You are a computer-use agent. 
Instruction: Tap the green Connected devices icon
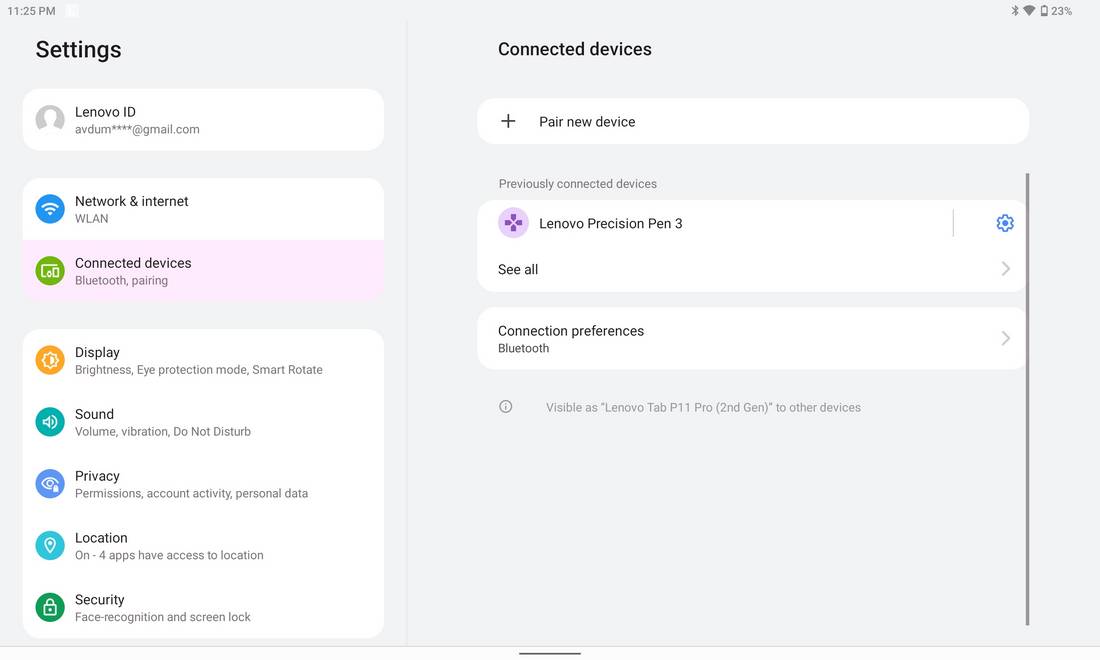point(50,271)
